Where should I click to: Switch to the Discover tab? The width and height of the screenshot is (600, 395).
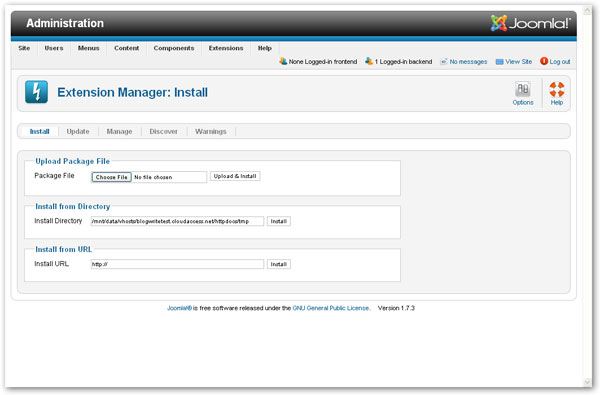163,131
